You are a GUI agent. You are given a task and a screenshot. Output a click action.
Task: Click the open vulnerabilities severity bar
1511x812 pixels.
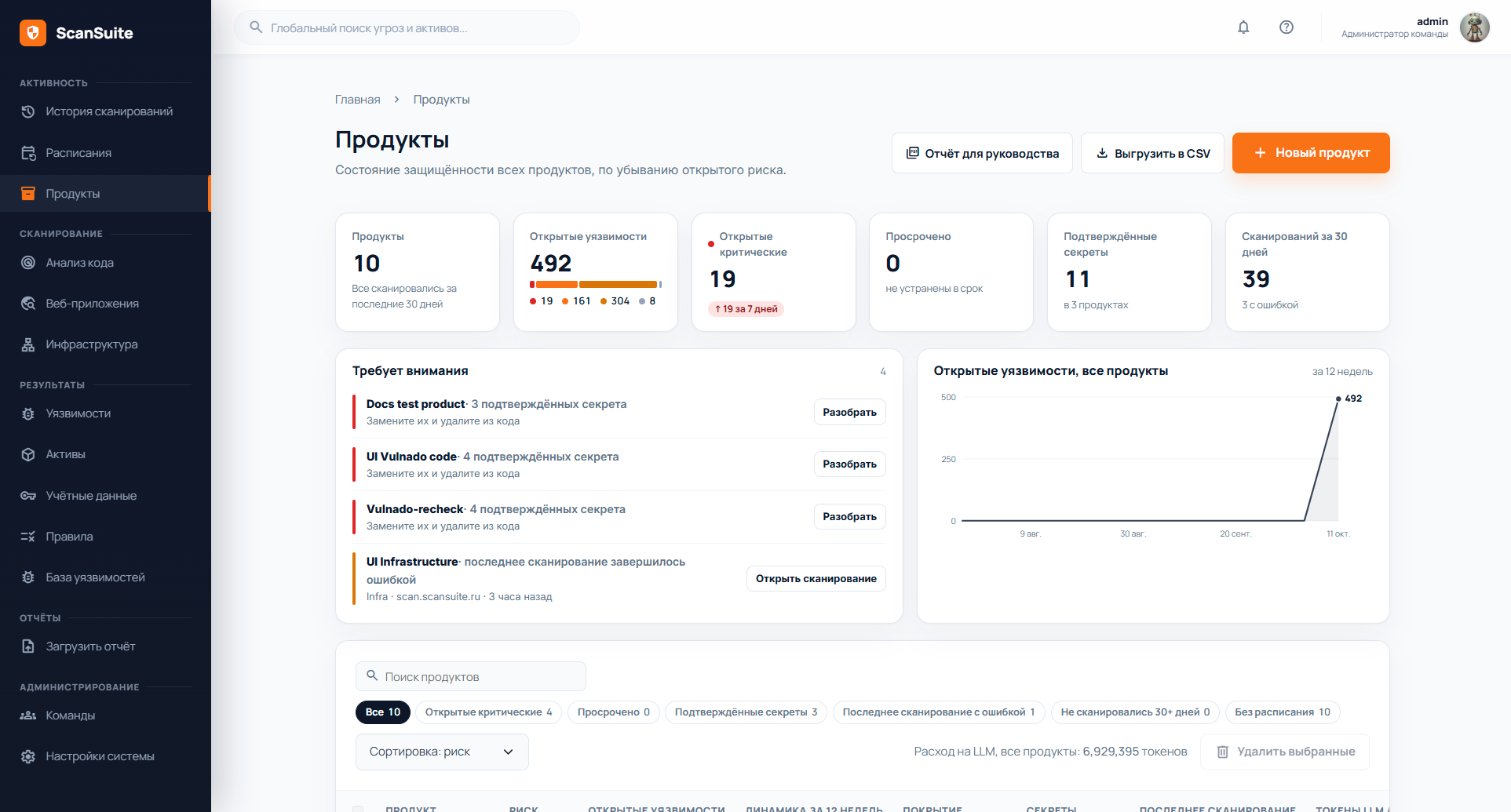click(x=596, y=285)
